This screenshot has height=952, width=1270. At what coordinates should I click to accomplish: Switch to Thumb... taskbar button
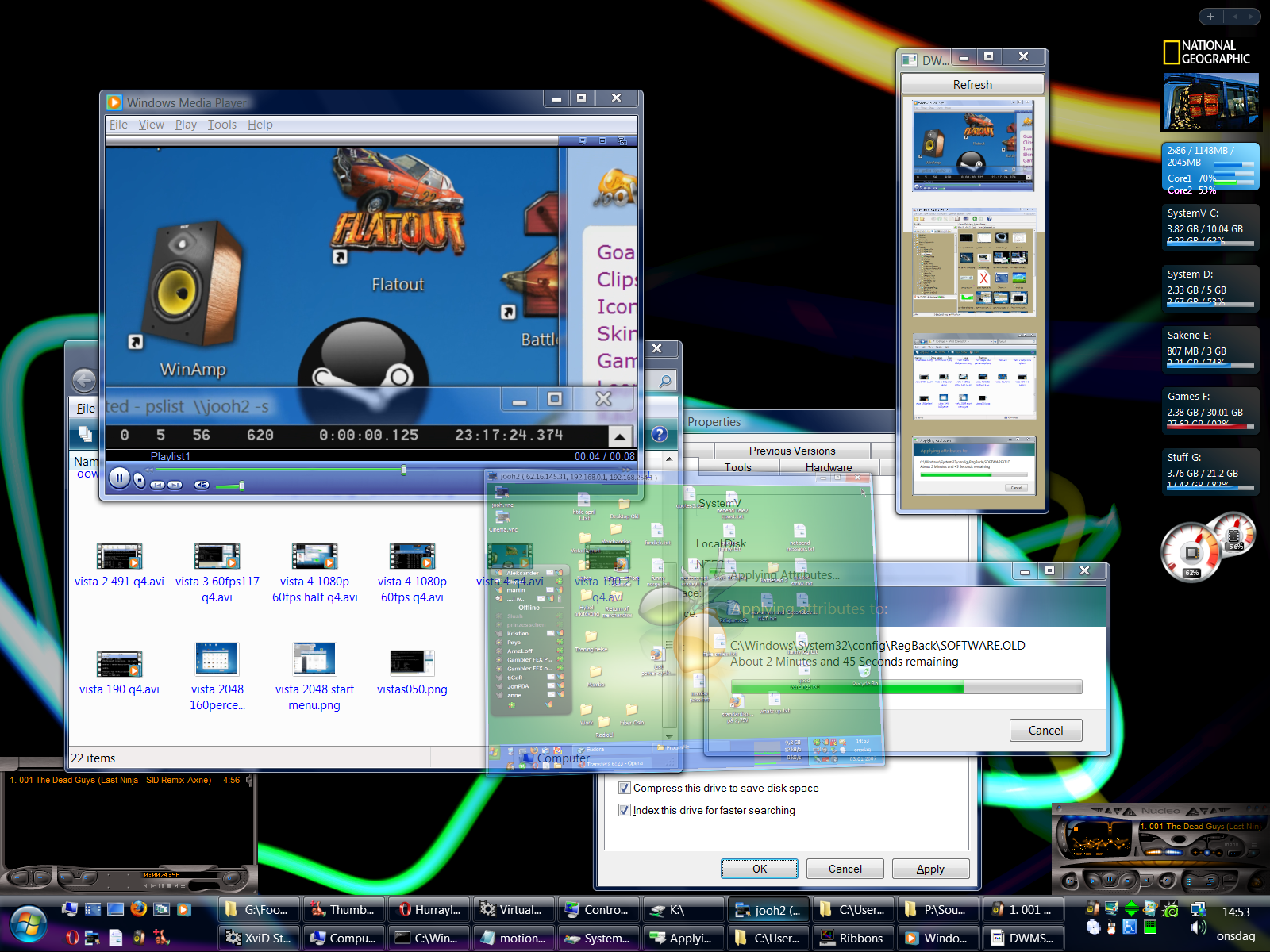click(344, 910)
